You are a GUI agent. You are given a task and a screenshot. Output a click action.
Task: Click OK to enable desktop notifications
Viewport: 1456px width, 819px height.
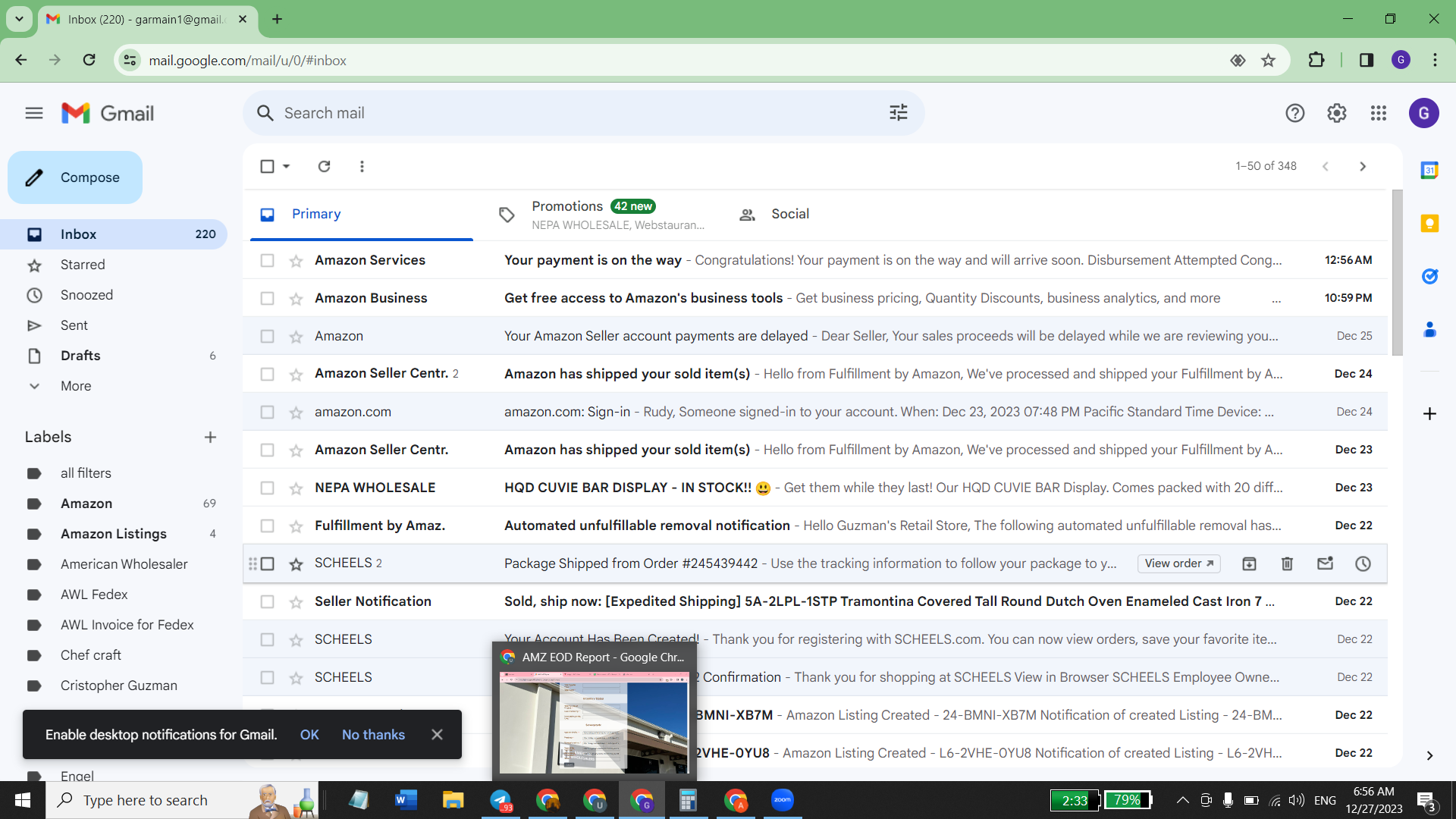[x=309, y=735]
